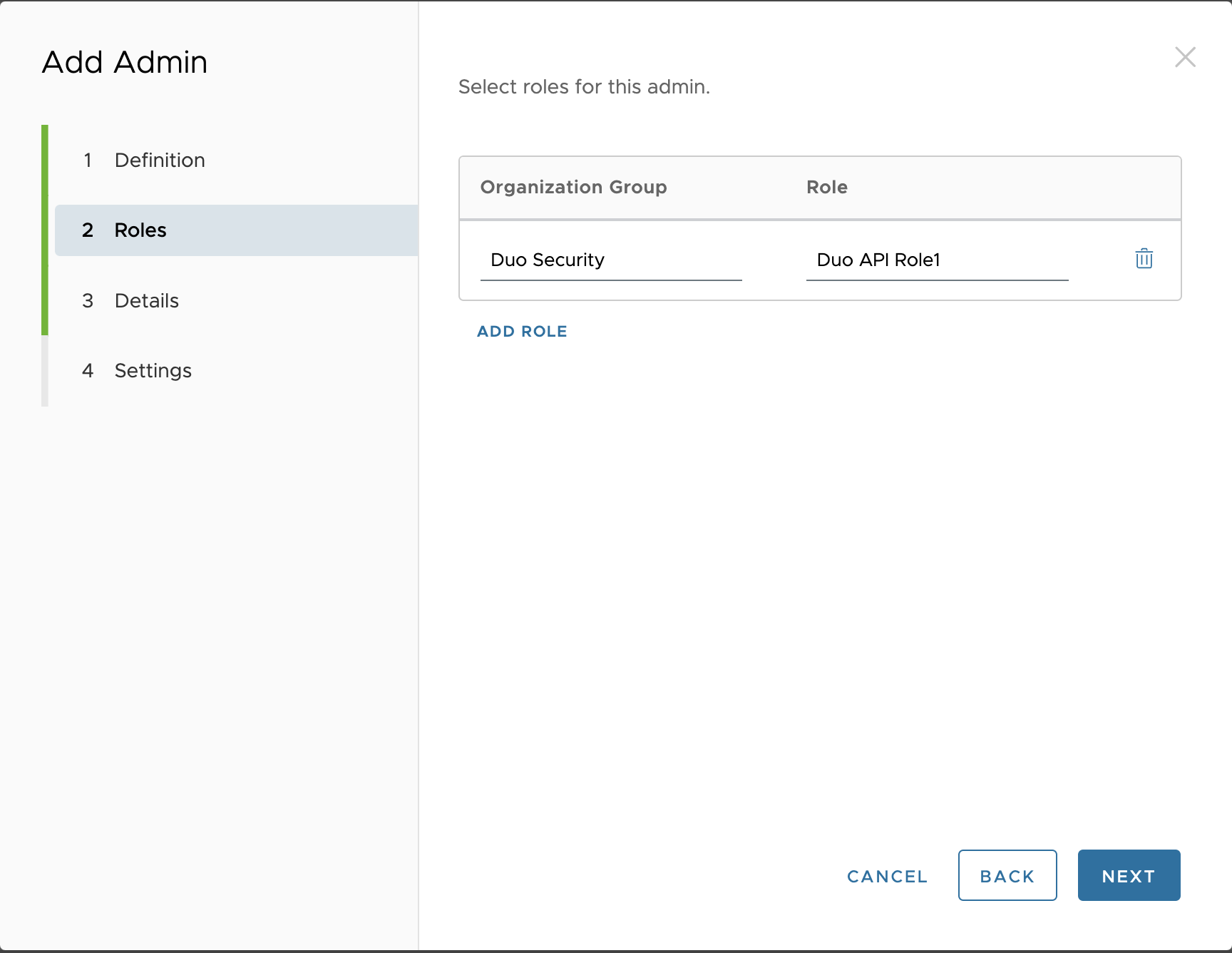
Task: Click the Organization Group column header
Action: (573, 188)
